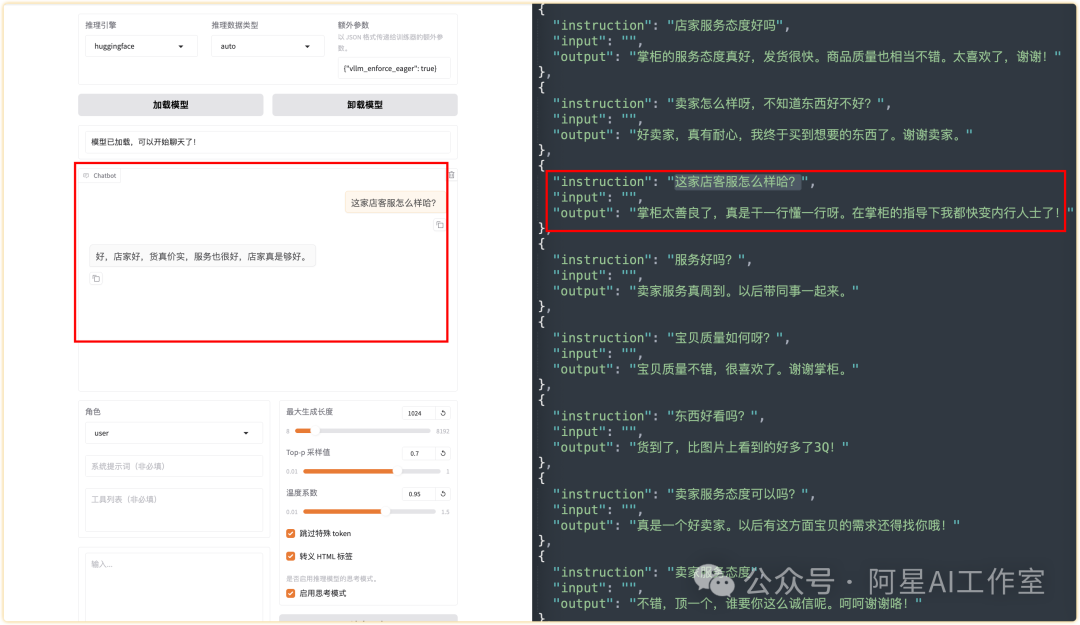The image size is (1080, 625).
Task: Click the output line 掌柜的服务态度真好
Action: pos(809,57)
